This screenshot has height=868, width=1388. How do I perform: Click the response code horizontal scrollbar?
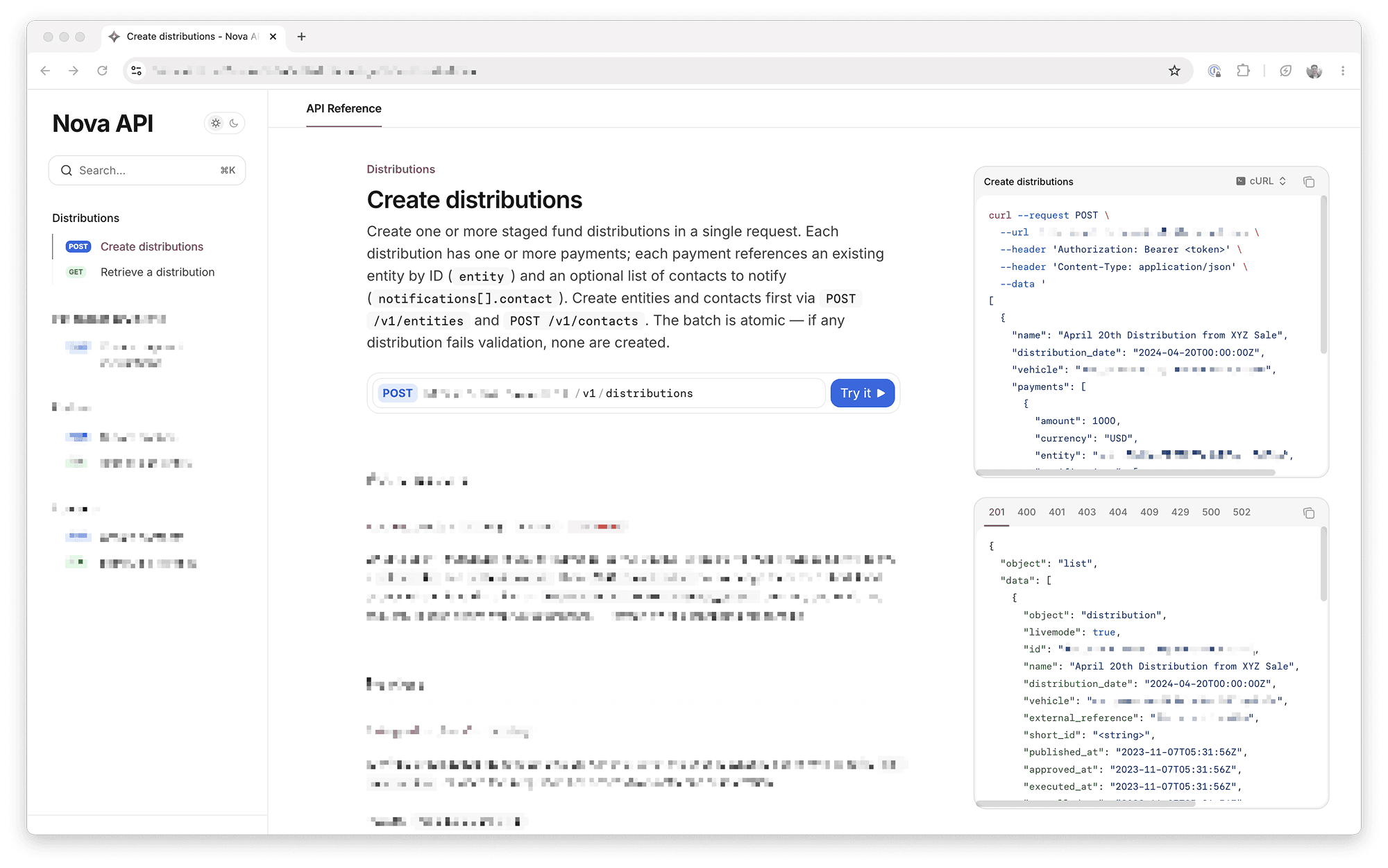tap(1086, 803)
